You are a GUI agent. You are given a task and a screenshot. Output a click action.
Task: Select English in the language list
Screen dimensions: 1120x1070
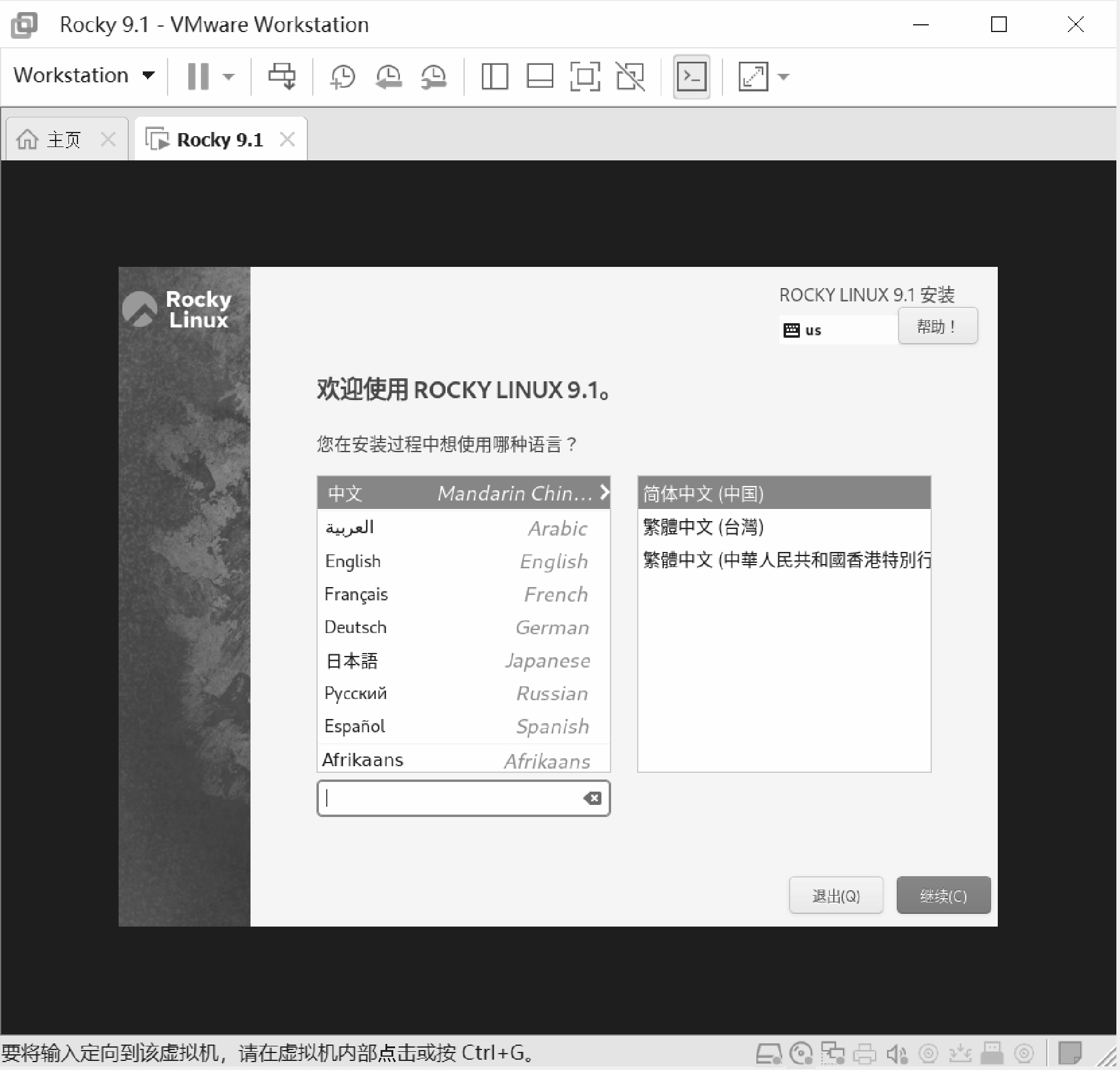click(x=463, y=561)
